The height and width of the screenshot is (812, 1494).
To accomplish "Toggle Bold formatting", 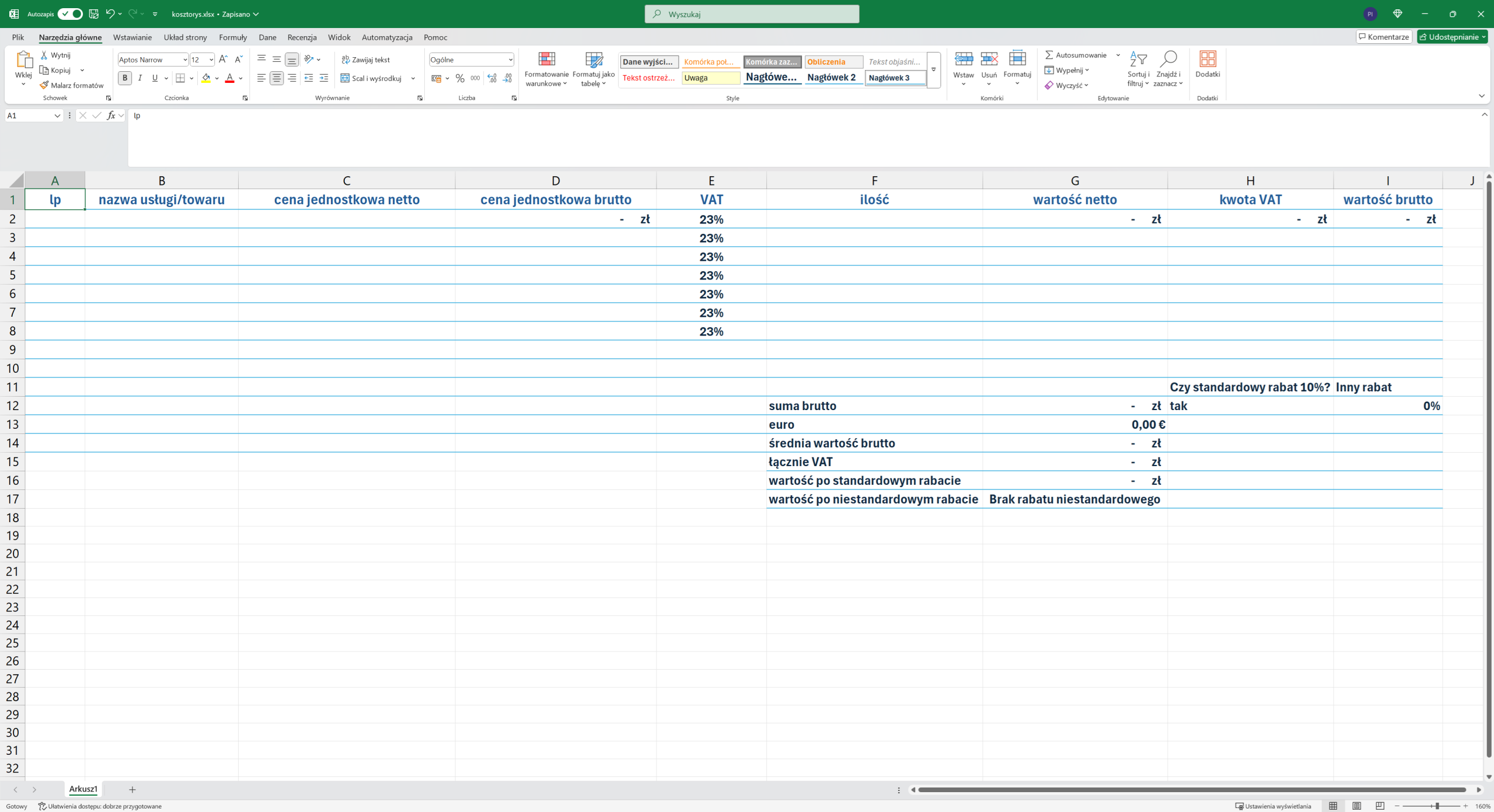I will pyautogui.click(x=125, y=78).
